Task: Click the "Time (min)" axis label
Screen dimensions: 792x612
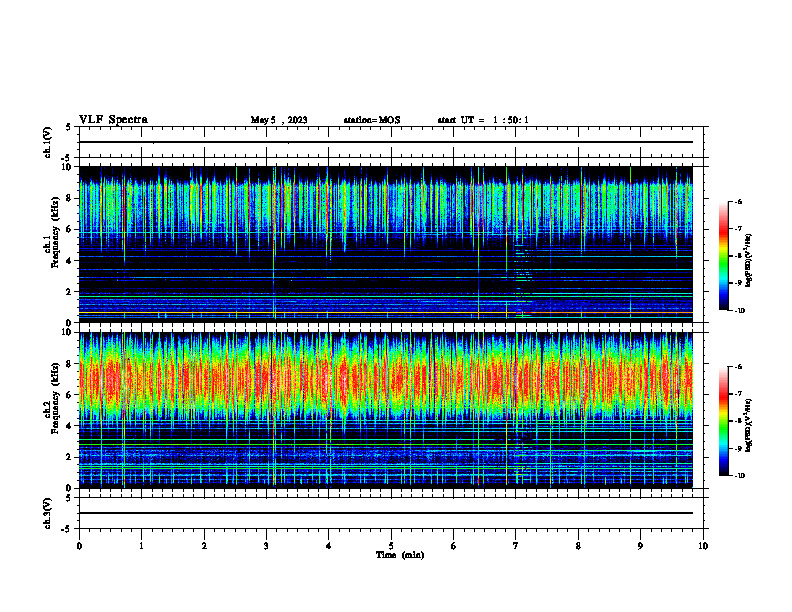Action: 400,555
